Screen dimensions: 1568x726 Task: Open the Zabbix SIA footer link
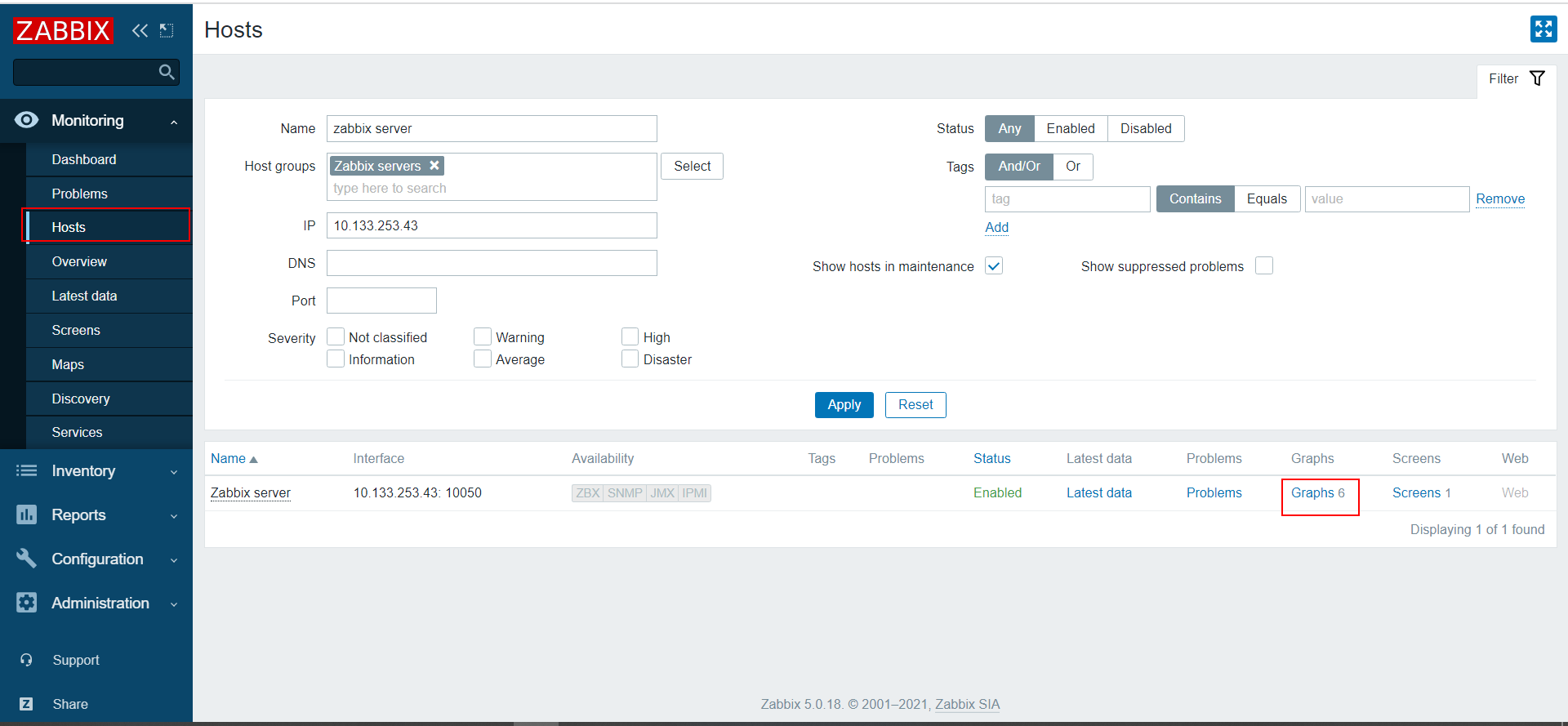[x=967, y=704]
